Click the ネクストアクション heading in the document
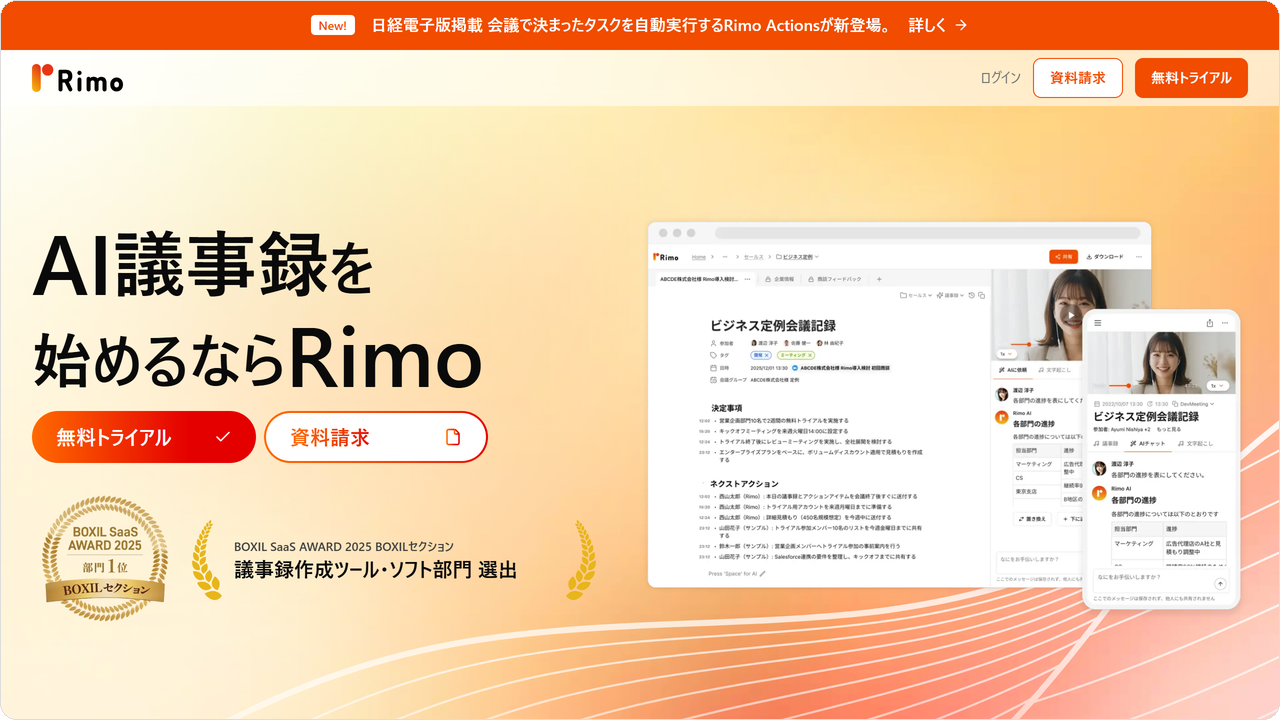Screen dimensions: 1280x720 [x=744, y=484]
